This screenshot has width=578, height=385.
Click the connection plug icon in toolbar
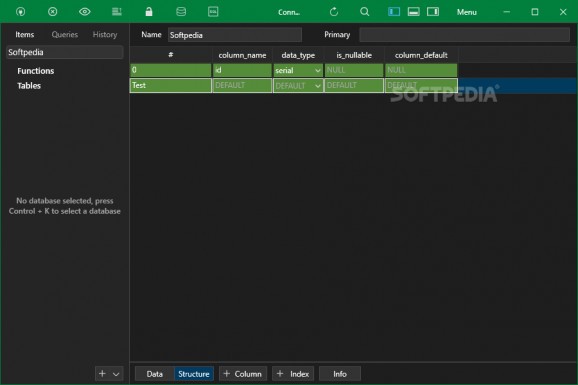(21, 12)
